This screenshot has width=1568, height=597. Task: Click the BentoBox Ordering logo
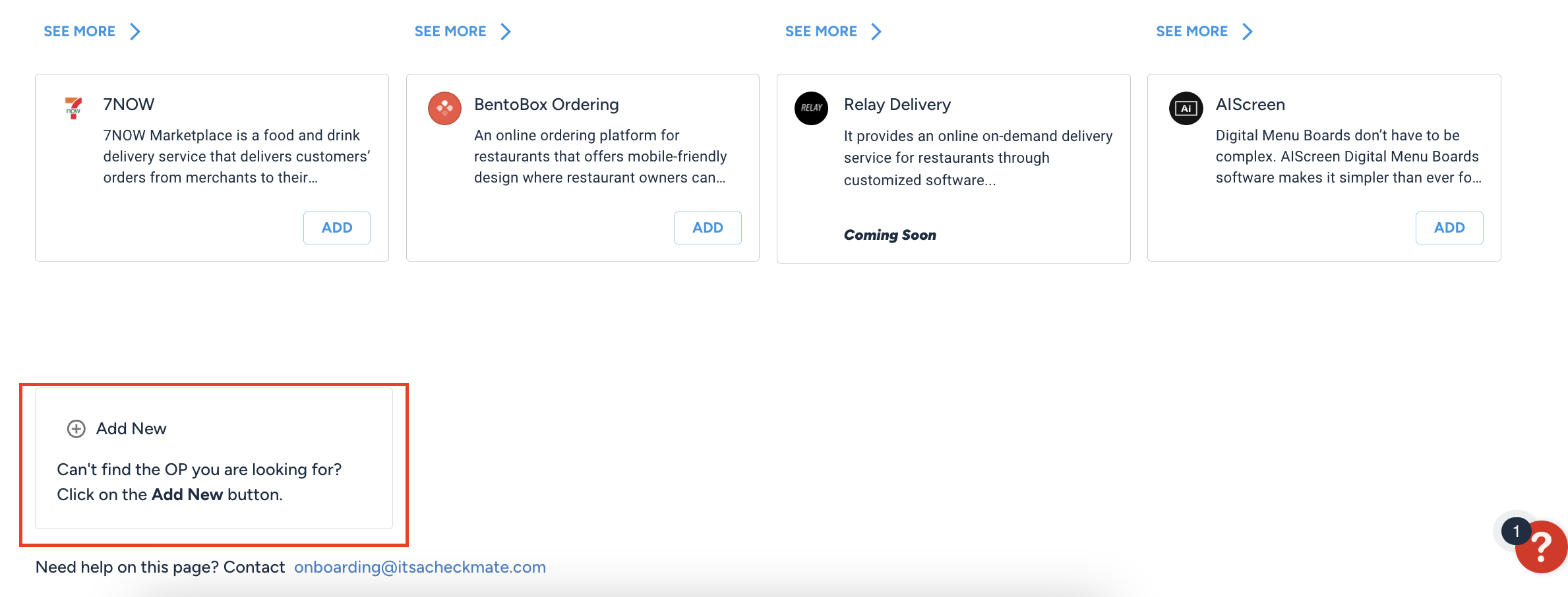(444, 108)
